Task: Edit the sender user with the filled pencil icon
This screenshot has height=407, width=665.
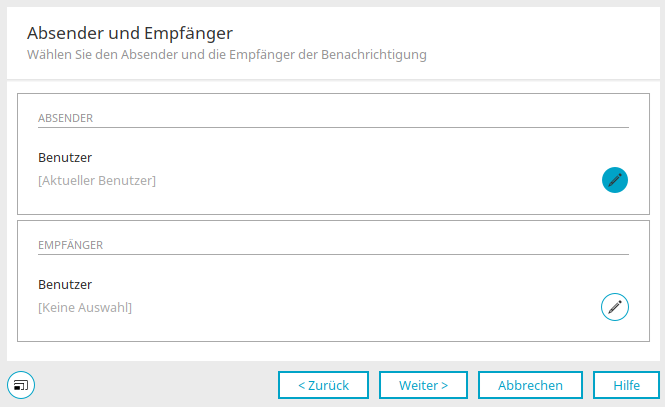Action: click(x=615, y=180)
